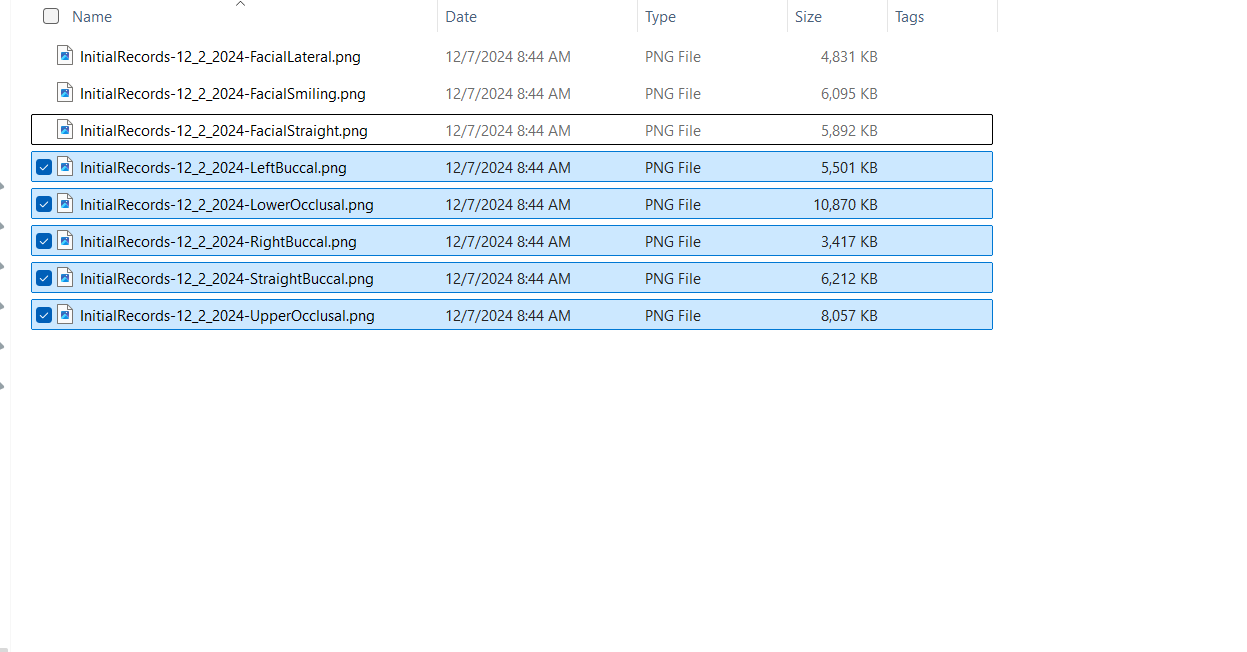Select file name InitialRecords-12_2_2024-FacialSmiling.png

(x=223, y=94)
